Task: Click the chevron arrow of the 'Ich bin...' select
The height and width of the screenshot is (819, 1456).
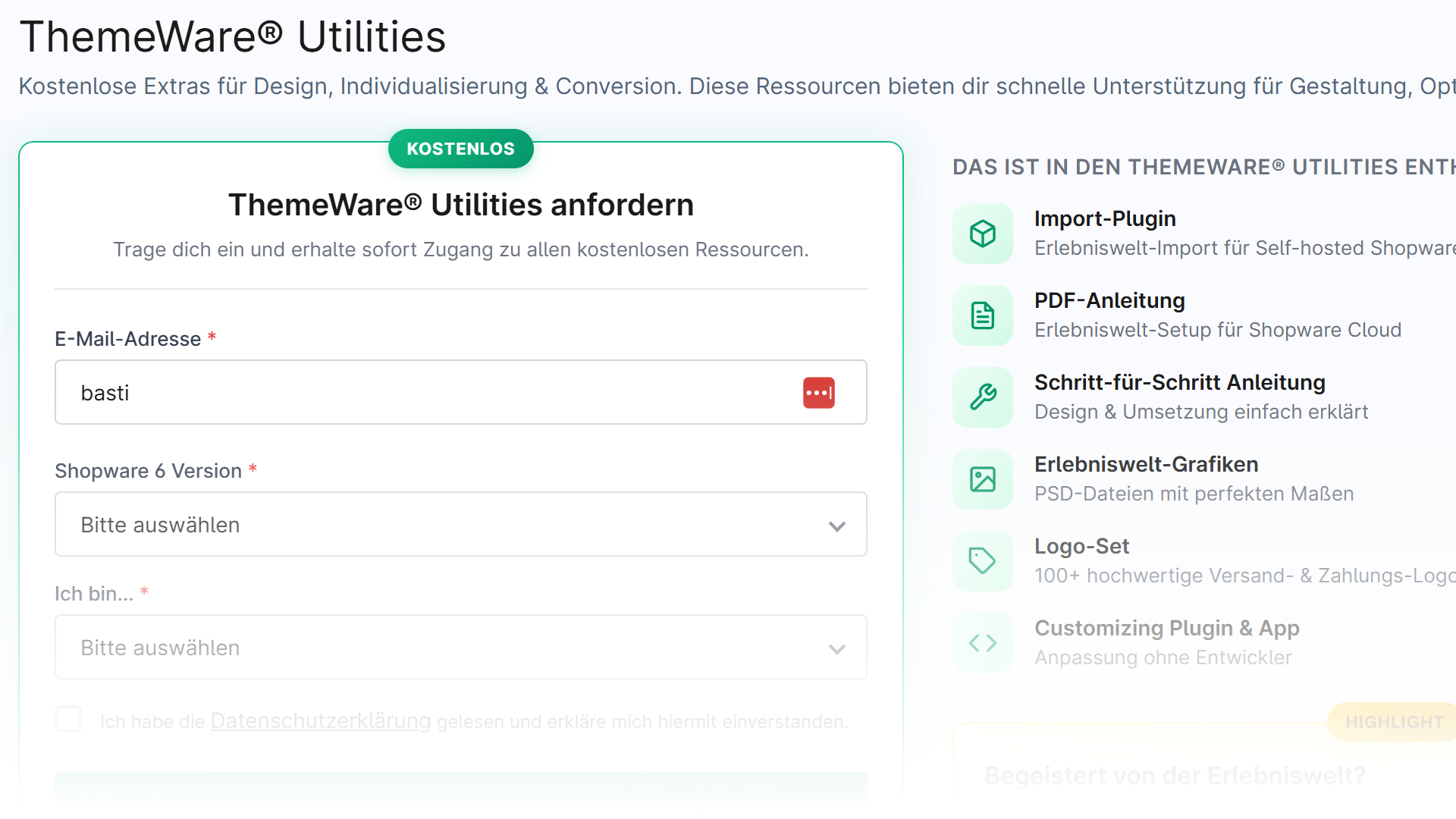Action: 837,649
